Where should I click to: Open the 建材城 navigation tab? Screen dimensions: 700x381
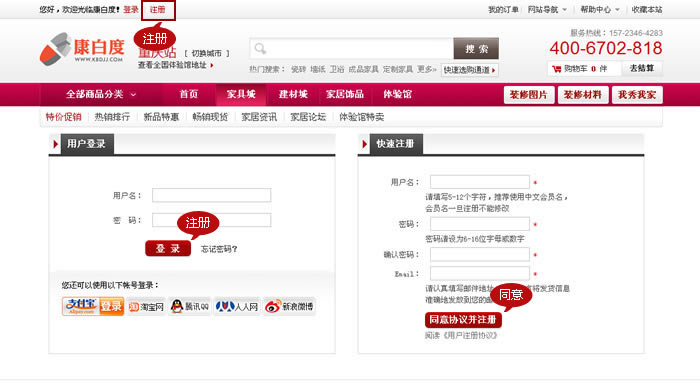[x=293, y=94]
